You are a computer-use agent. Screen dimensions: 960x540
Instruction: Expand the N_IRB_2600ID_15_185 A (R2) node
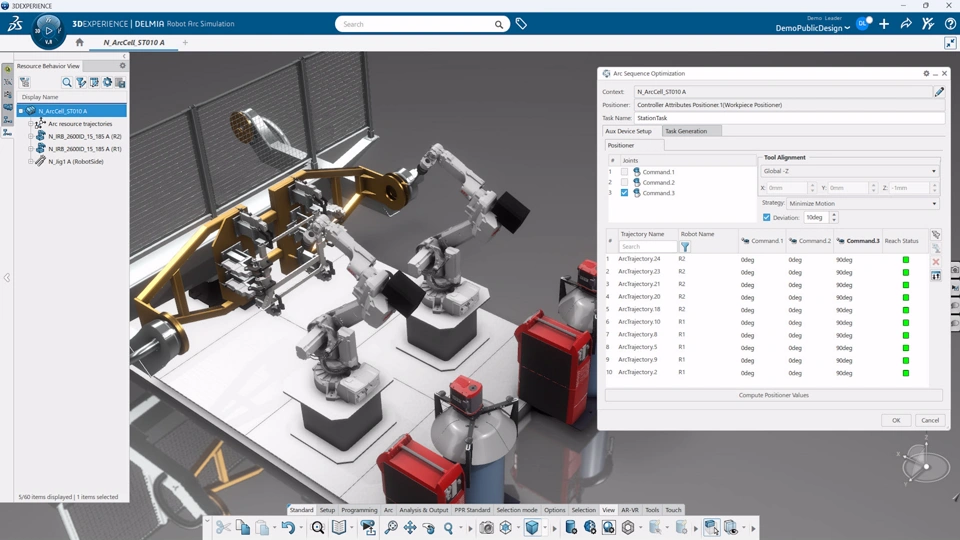[31, 137]
